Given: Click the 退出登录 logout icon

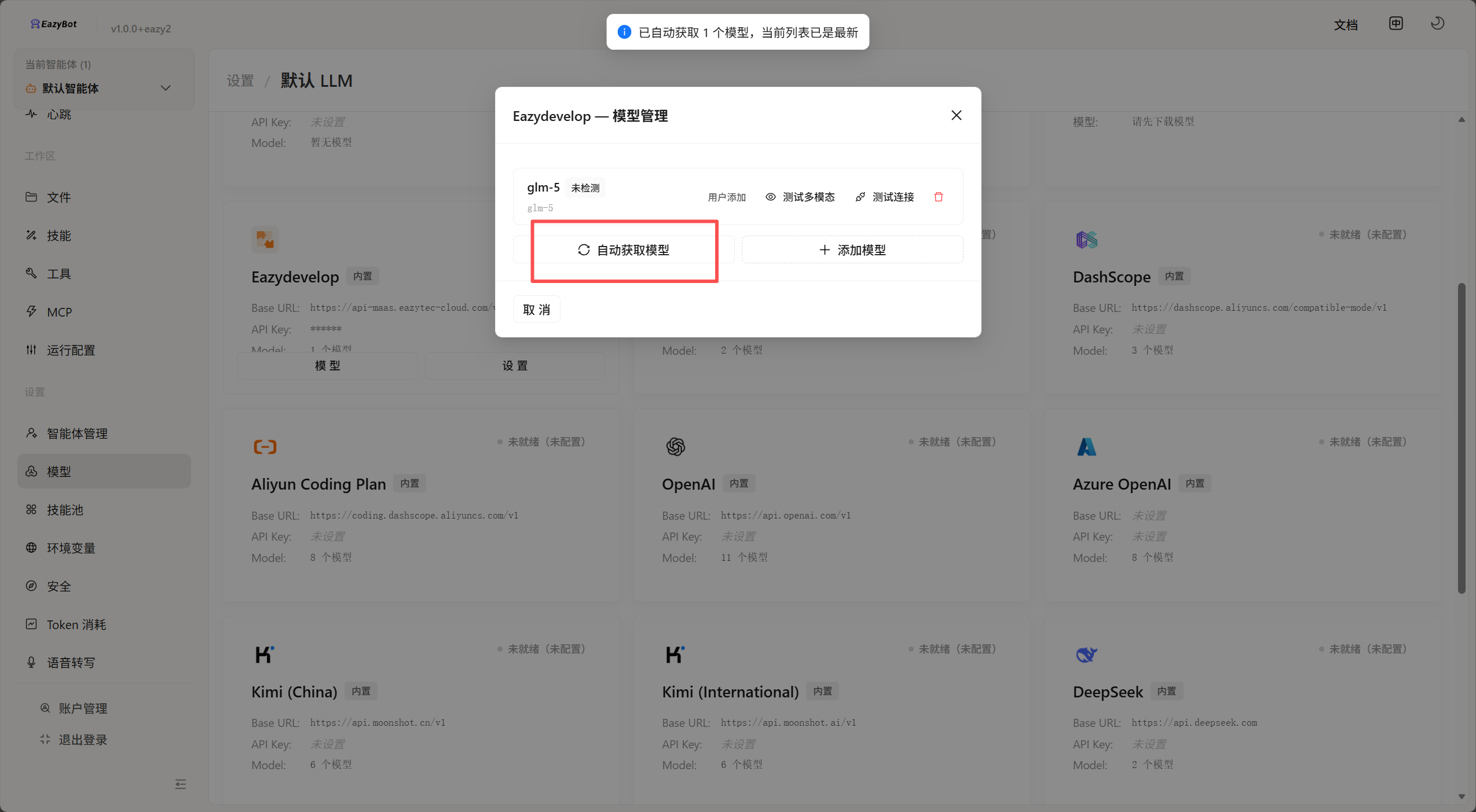Looking at the screenshot, I should [x=45, y=739].
